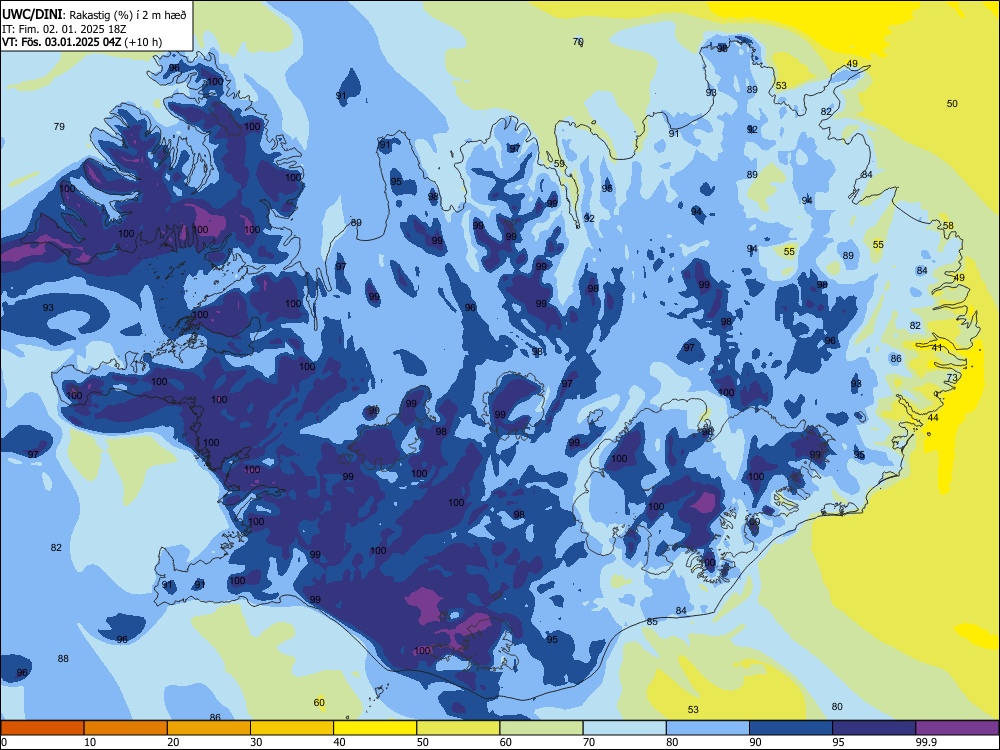Click the '30' legend tick label
Image resolution: width=1000 pixels, height=750 pixels.
coord(257,742)
